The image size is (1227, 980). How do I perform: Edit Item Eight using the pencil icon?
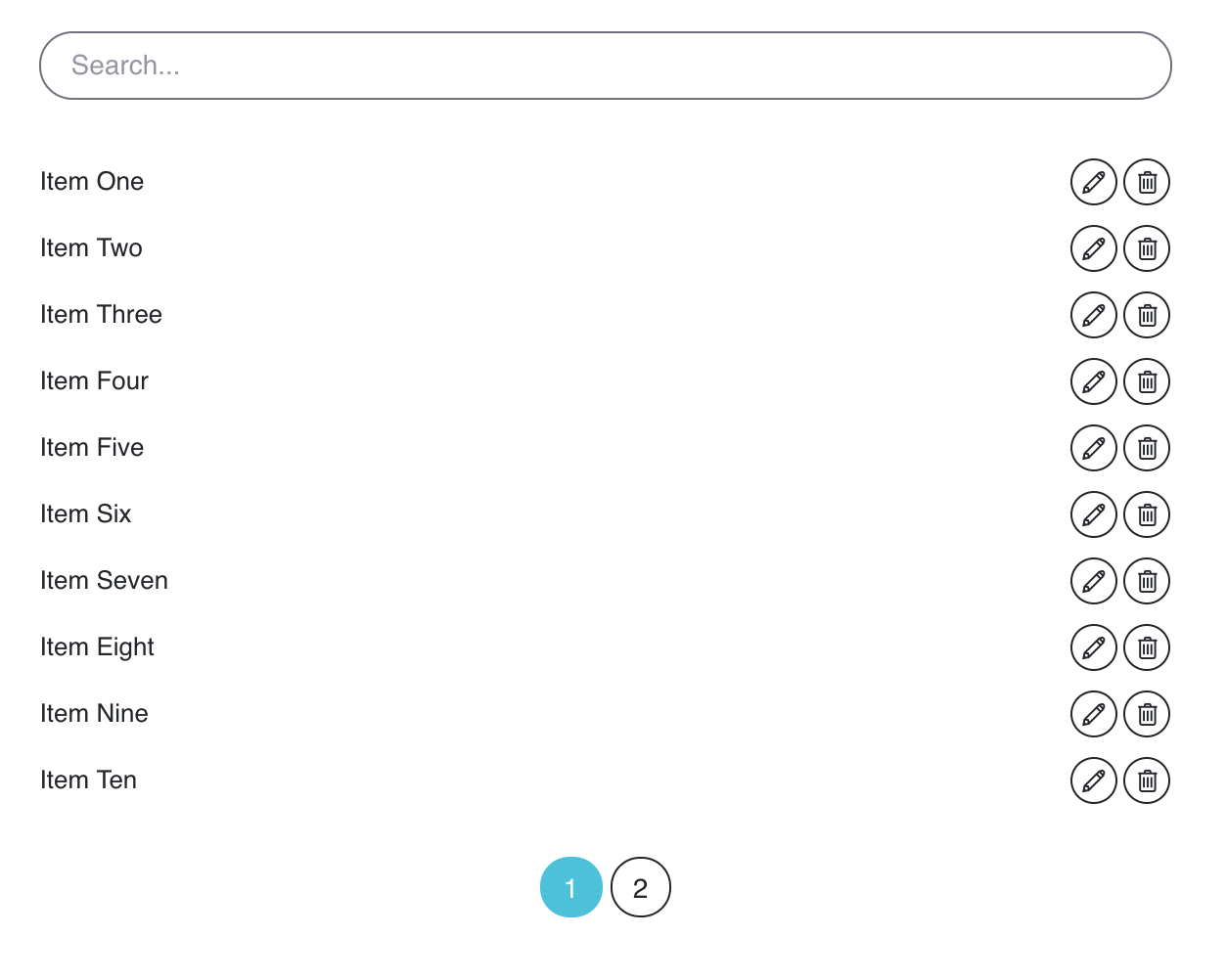tap(1093, 647)
